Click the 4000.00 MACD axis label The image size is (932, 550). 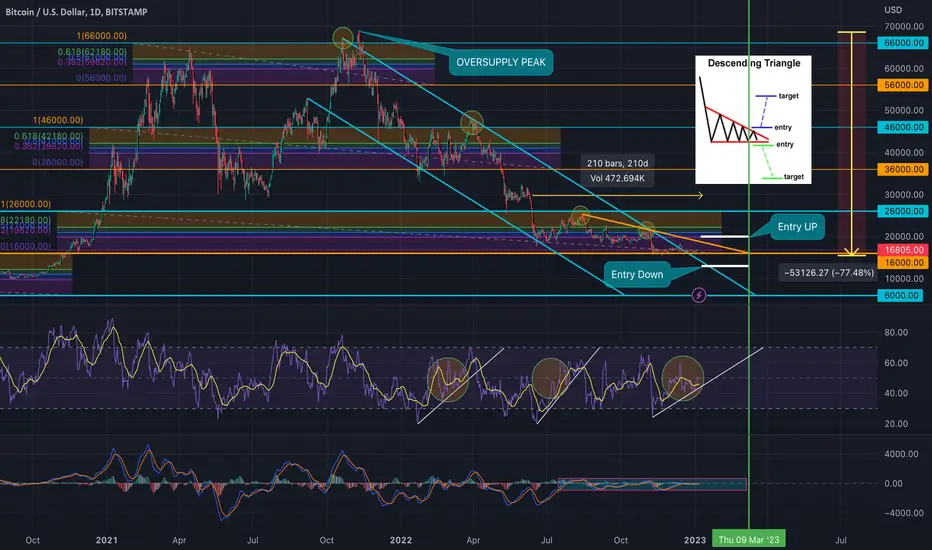click(x=901, y=454)
